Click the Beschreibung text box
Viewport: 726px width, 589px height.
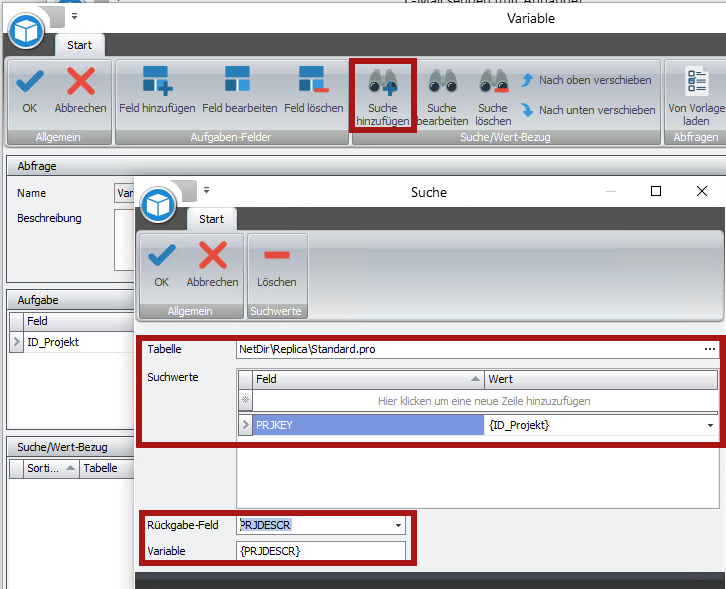pos(124,240)
